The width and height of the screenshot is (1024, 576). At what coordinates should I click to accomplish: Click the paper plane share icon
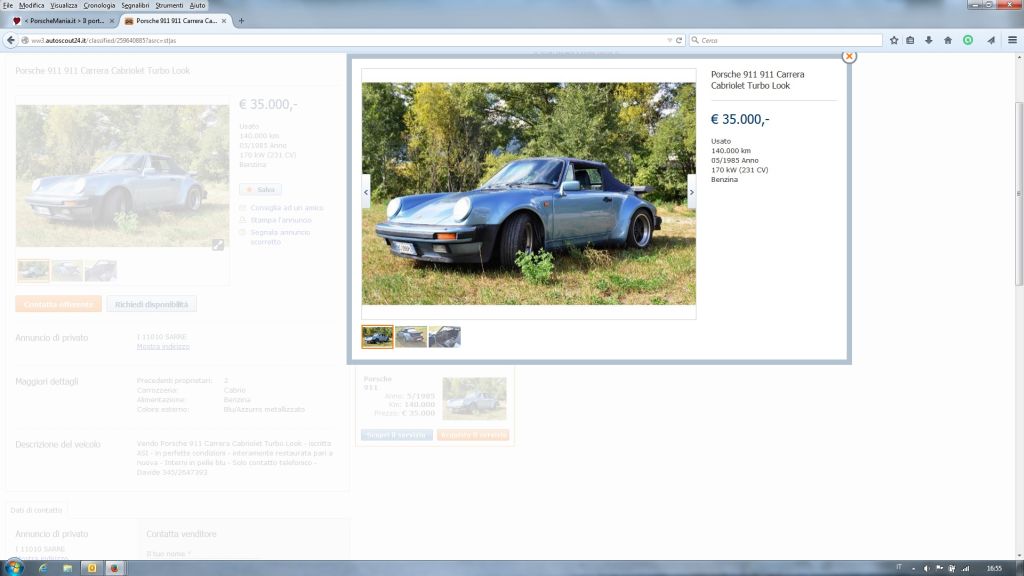click(x=991, y=40)
